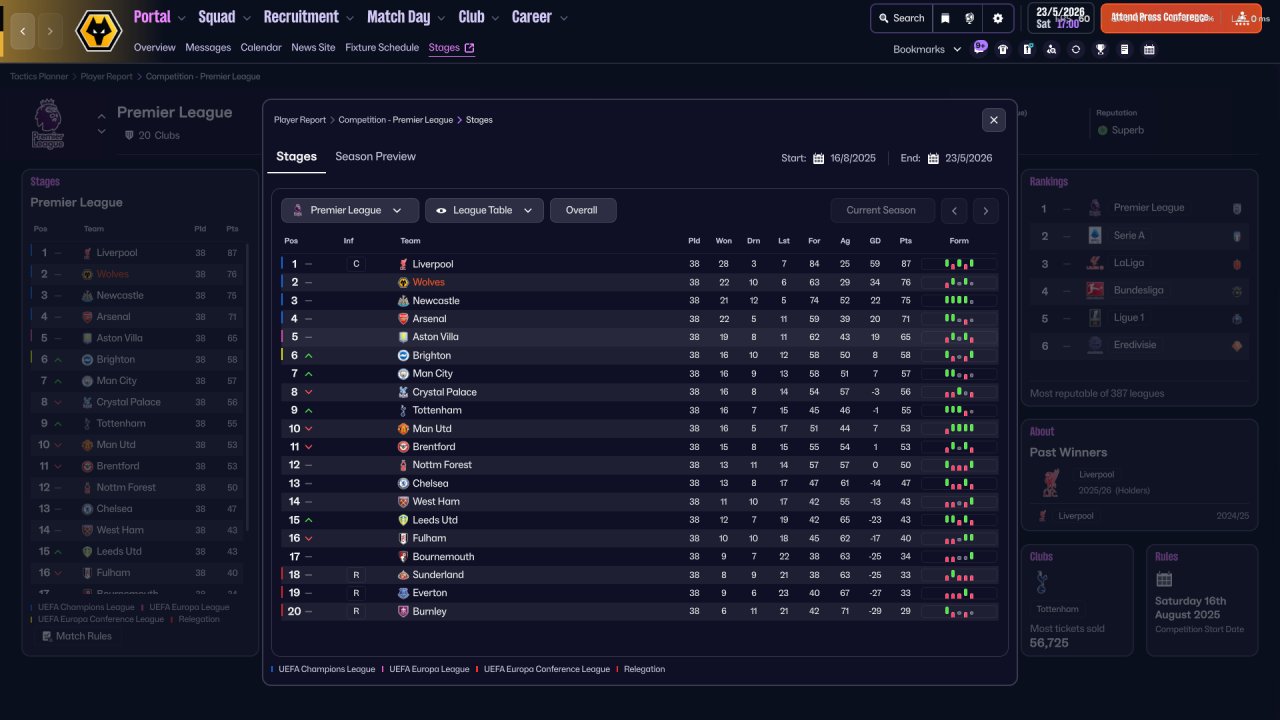1280x720 pixels.
Task: Open the Overview sub-menu item
Action: [155, 47]
